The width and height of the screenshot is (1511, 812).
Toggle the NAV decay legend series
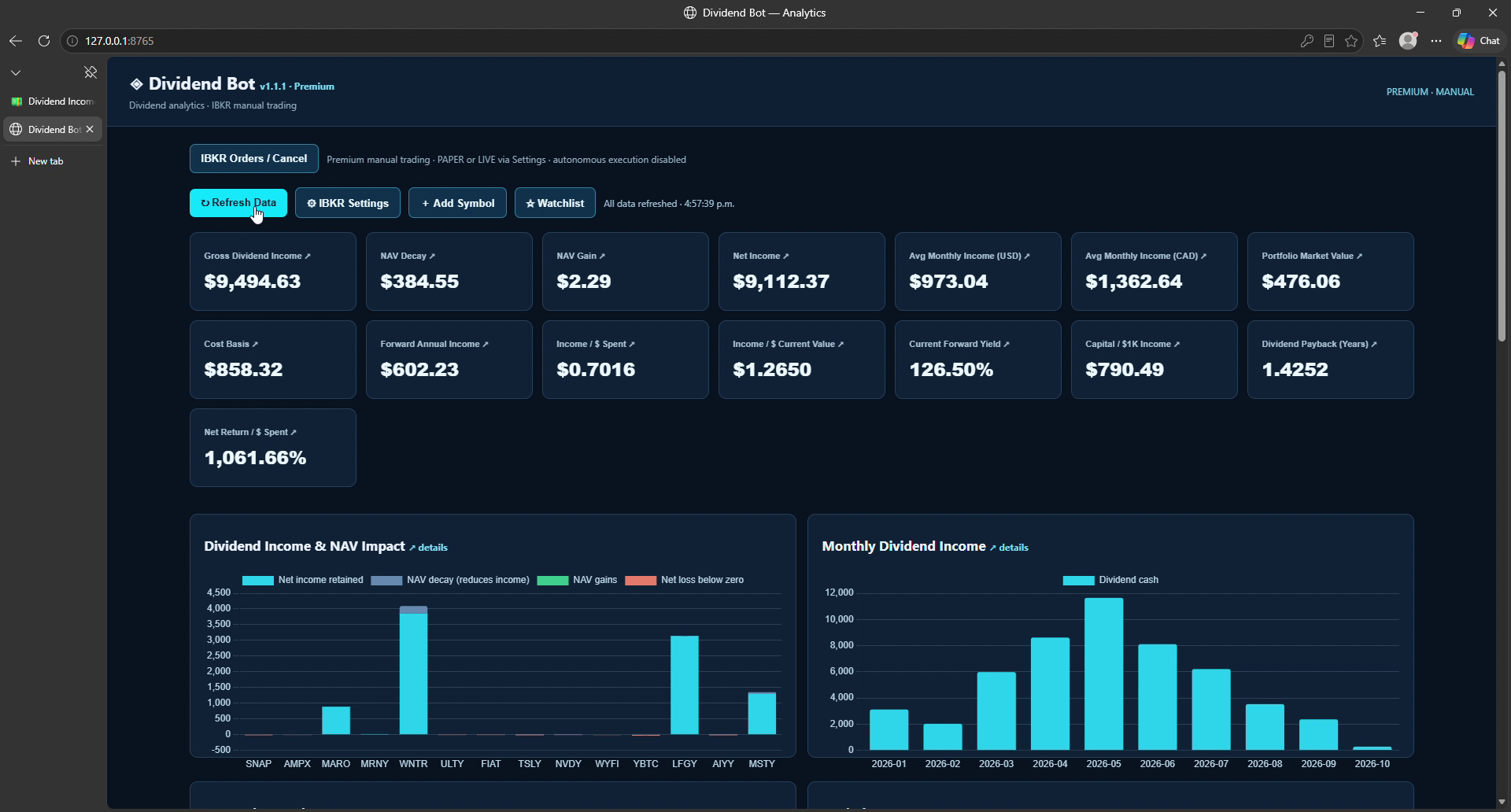tap(450, 580)
